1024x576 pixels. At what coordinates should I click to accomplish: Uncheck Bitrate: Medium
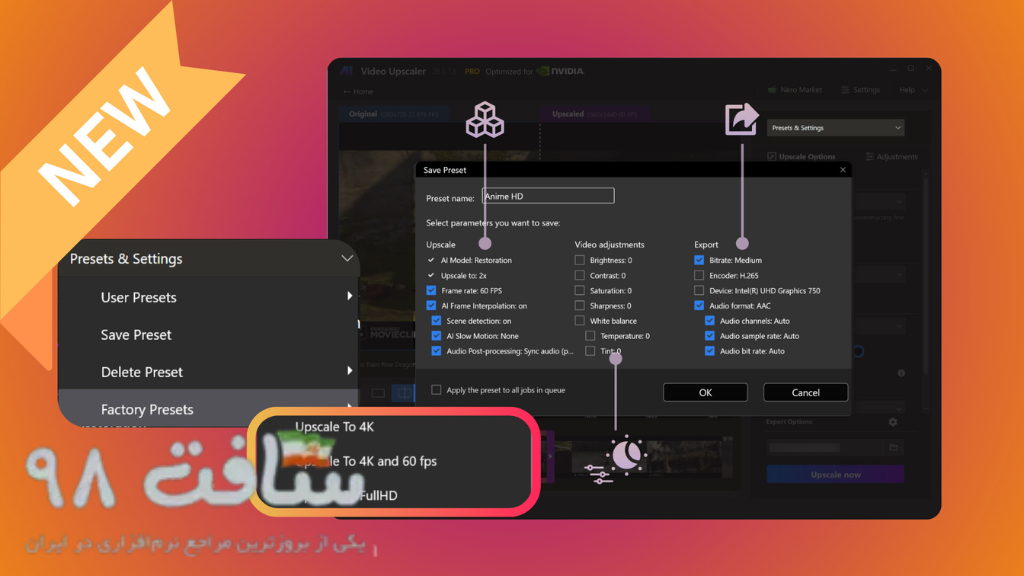(x=699, y=260)
